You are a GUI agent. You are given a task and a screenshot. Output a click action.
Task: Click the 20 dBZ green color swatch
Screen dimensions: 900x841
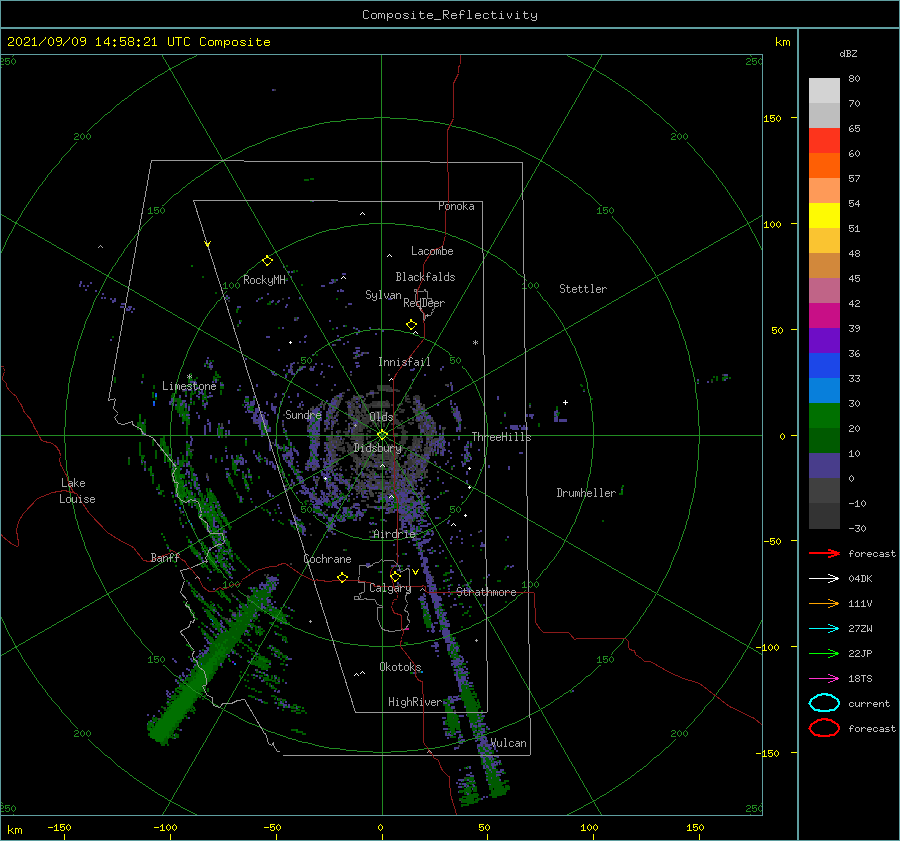pyautogui.click(x=824, y=416)
